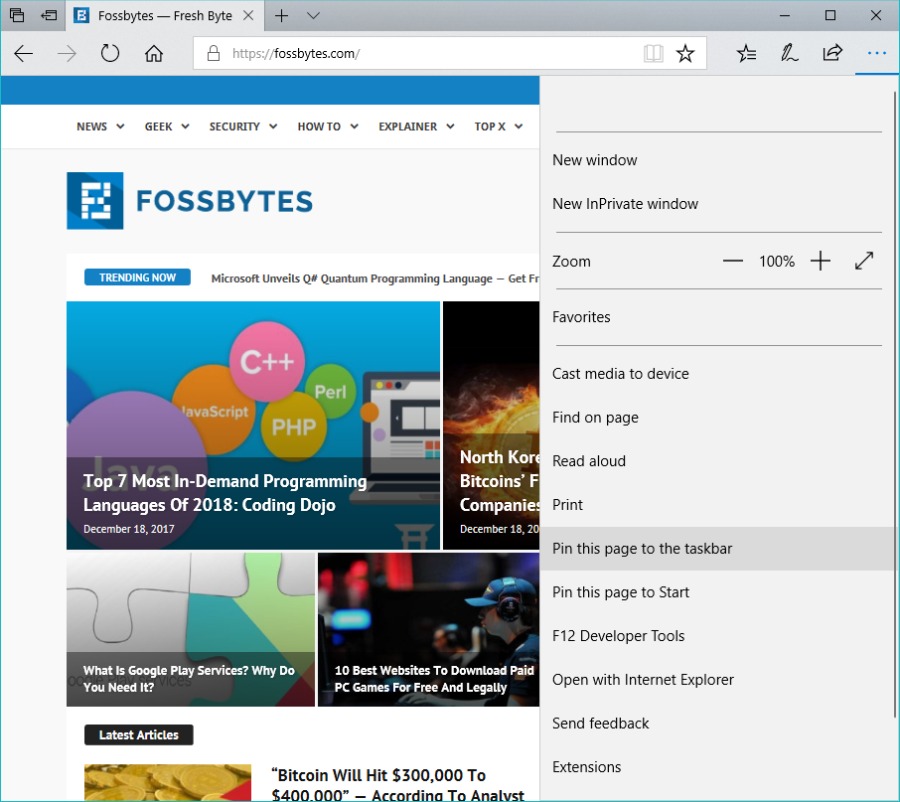Start a Web Note with the pen icon

(x=789, y=53)
